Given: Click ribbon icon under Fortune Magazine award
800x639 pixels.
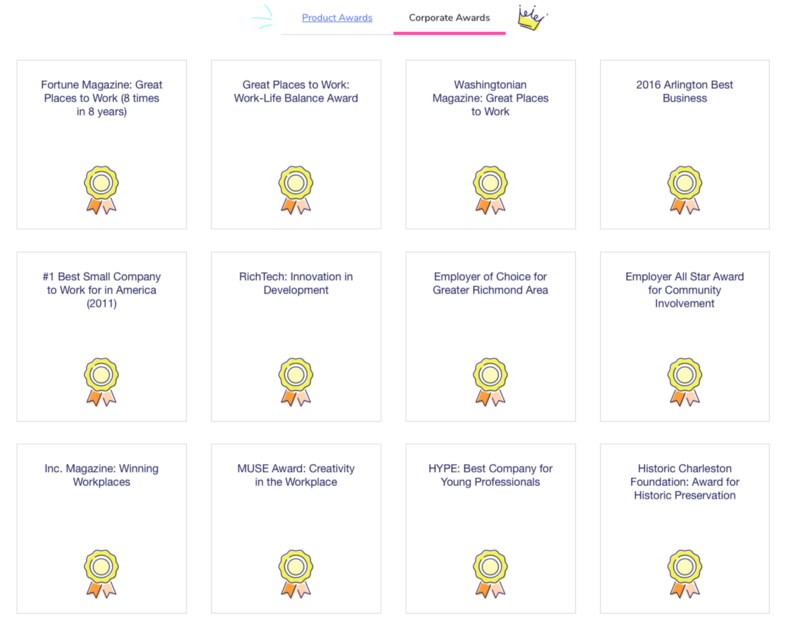Looking at the screenshot, I should pyautogui.click(x=102, y=190).
